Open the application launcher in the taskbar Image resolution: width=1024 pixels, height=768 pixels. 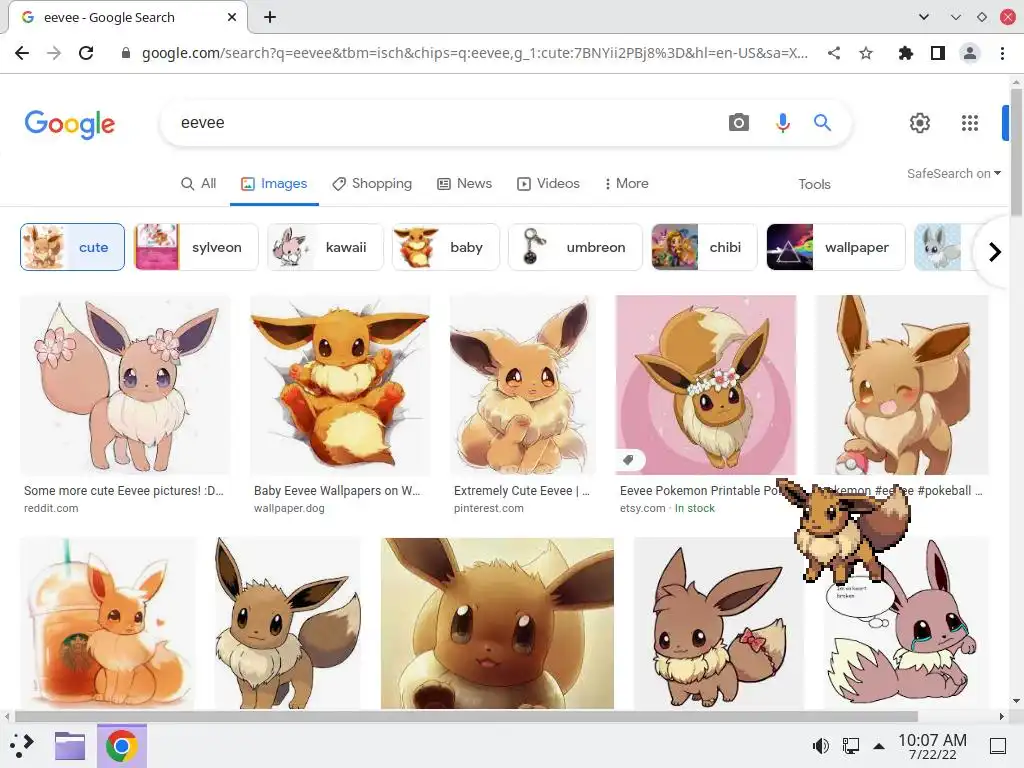coord(22,746)
